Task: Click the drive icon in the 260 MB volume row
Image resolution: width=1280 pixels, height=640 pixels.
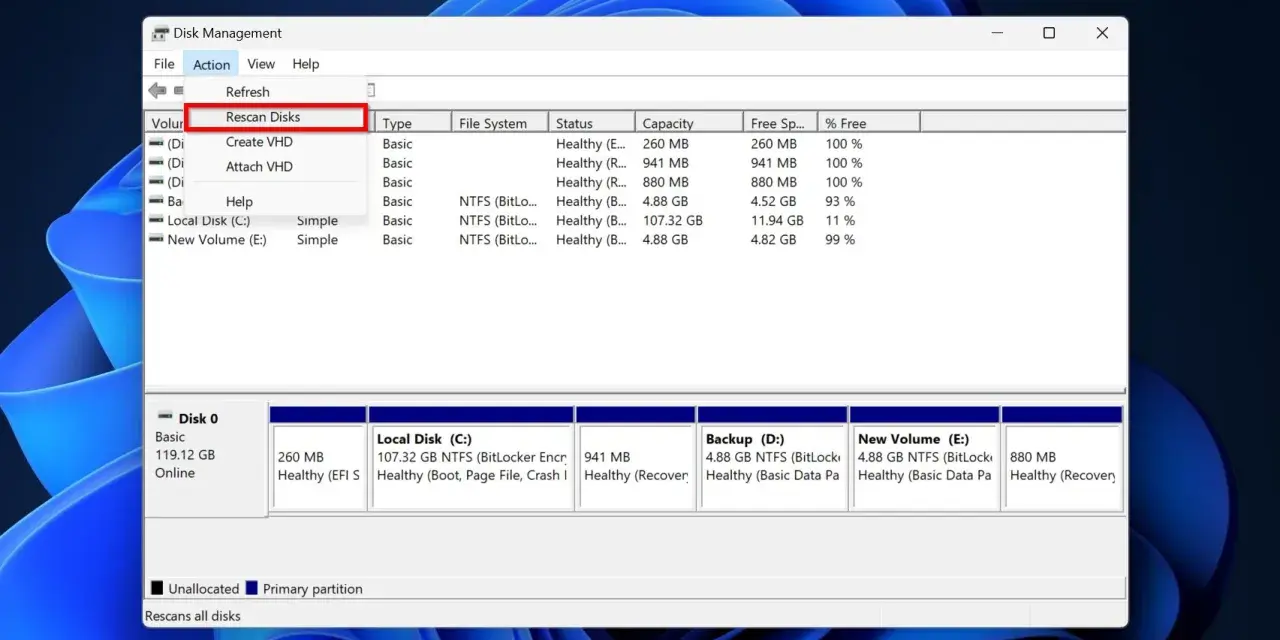Action: point(156,143)
